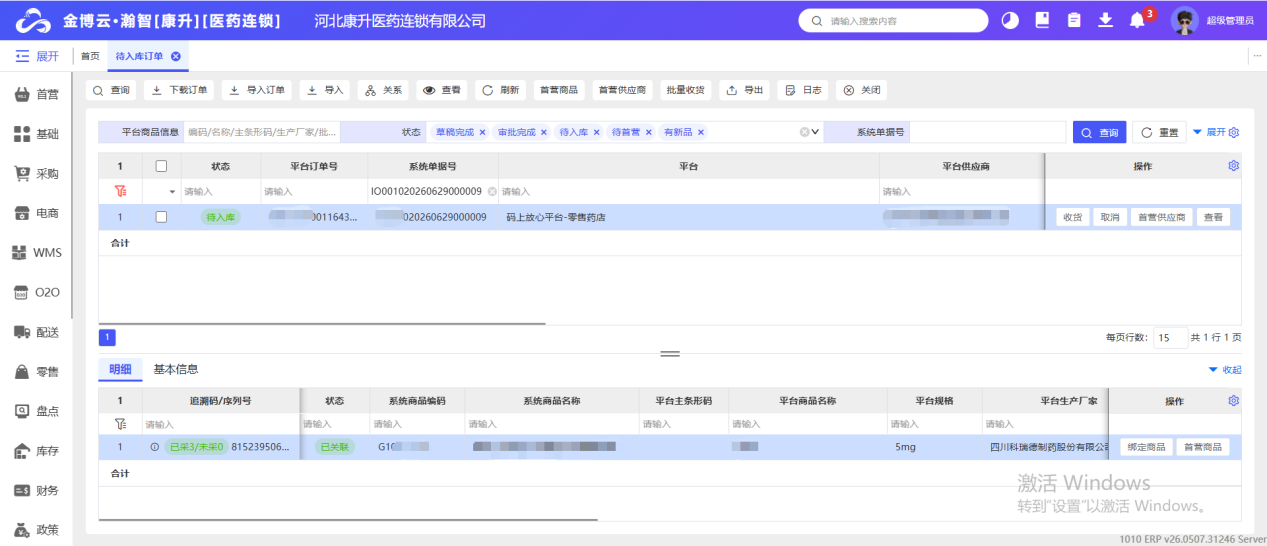Remove the 有新品 status tag
Viewport: 1267px width, 546px height.
point(701,132)
